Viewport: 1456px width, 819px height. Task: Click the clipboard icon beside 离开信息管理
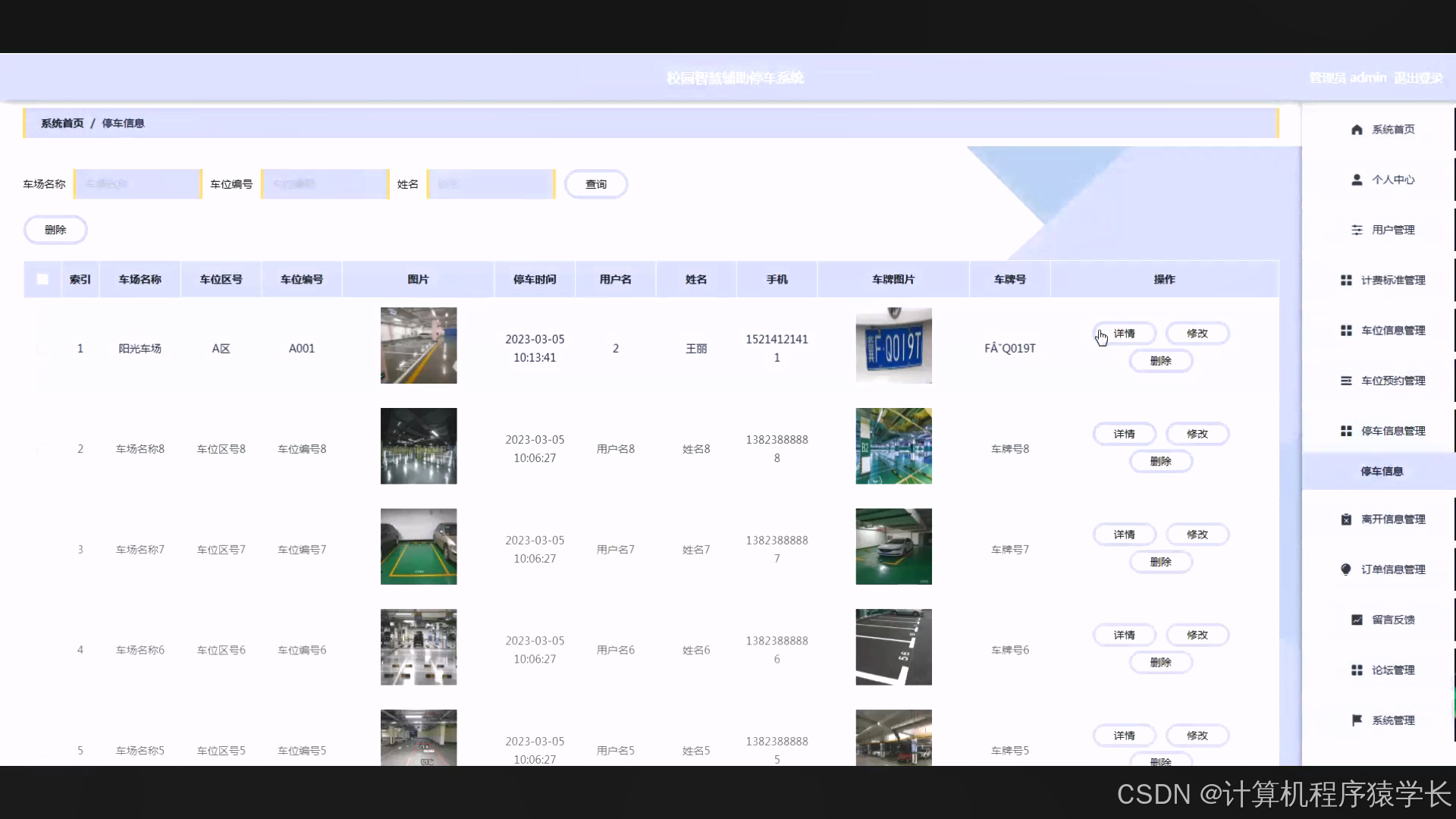1346,519
